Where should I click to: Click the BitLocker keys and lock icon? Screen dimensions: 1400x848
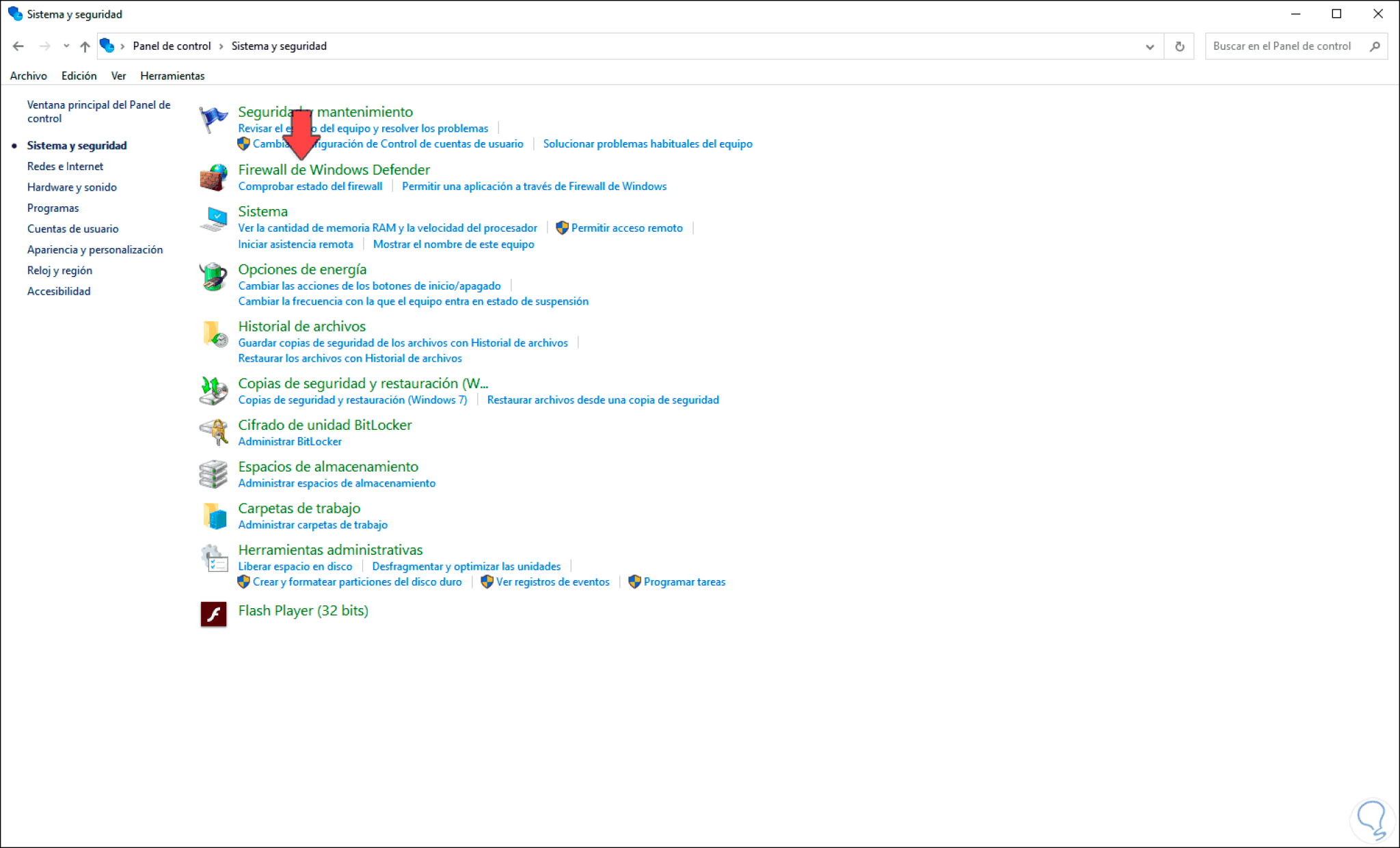pos(213,433)
